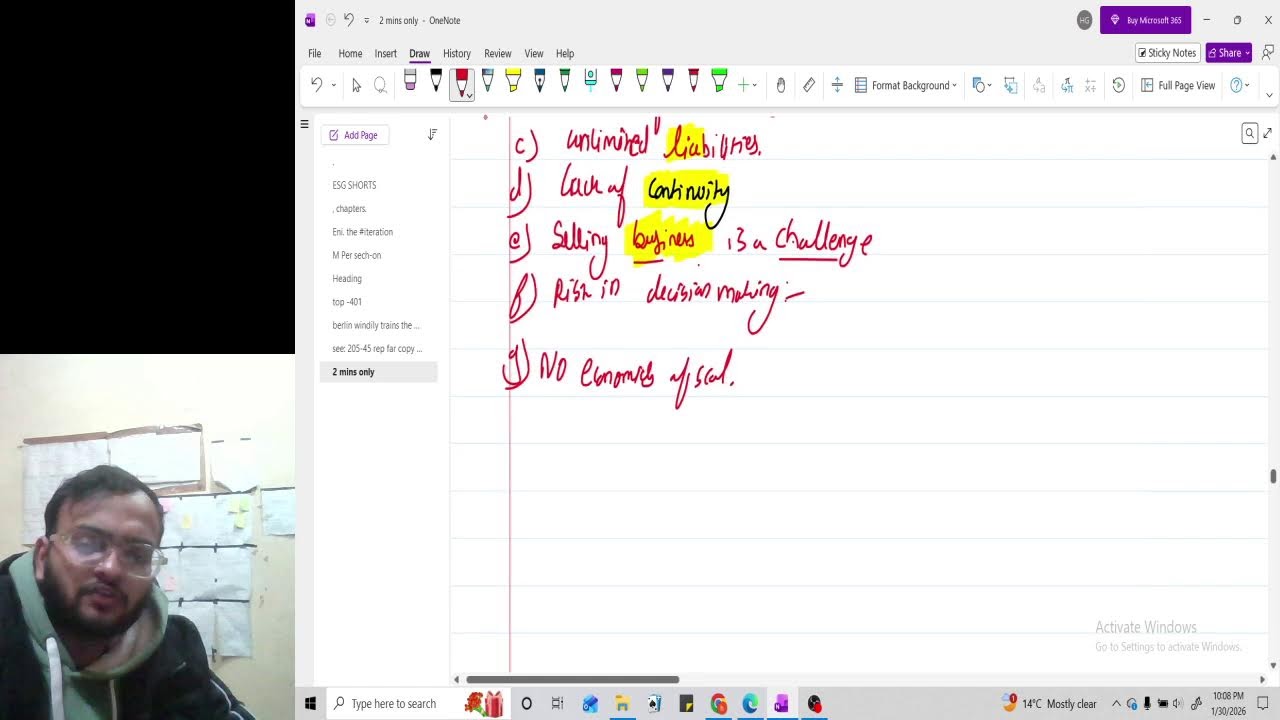Select the Lasso Select tool
Viewport: 1280px width, 720px height.
click(380, 85)
